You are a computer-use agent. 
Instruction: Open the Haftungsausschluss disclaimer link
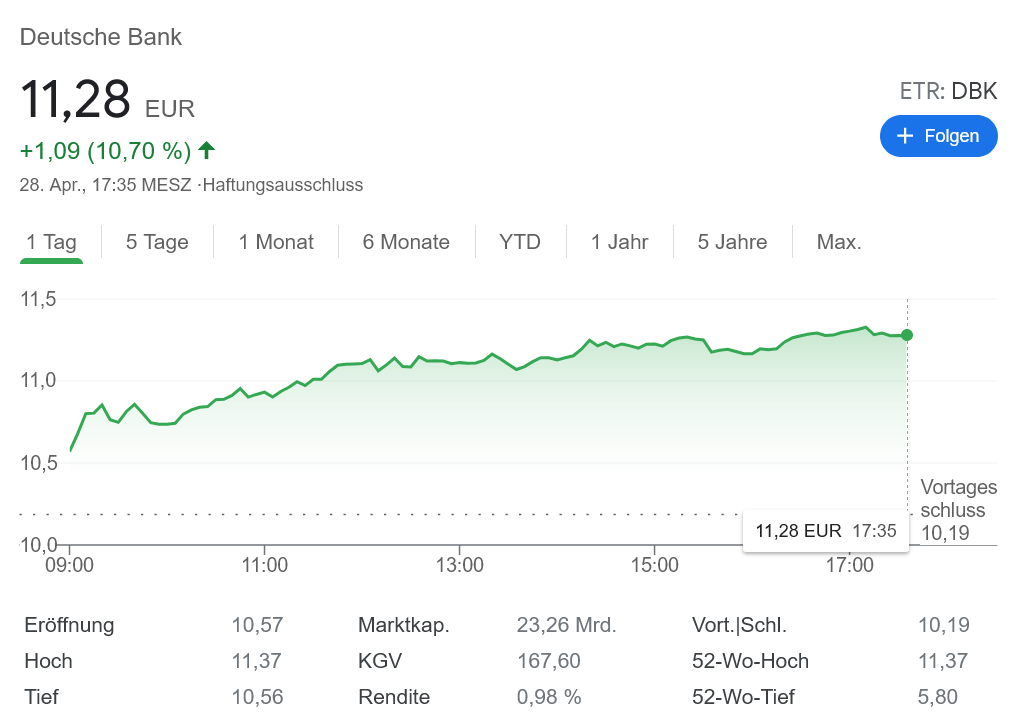[282, 185]
